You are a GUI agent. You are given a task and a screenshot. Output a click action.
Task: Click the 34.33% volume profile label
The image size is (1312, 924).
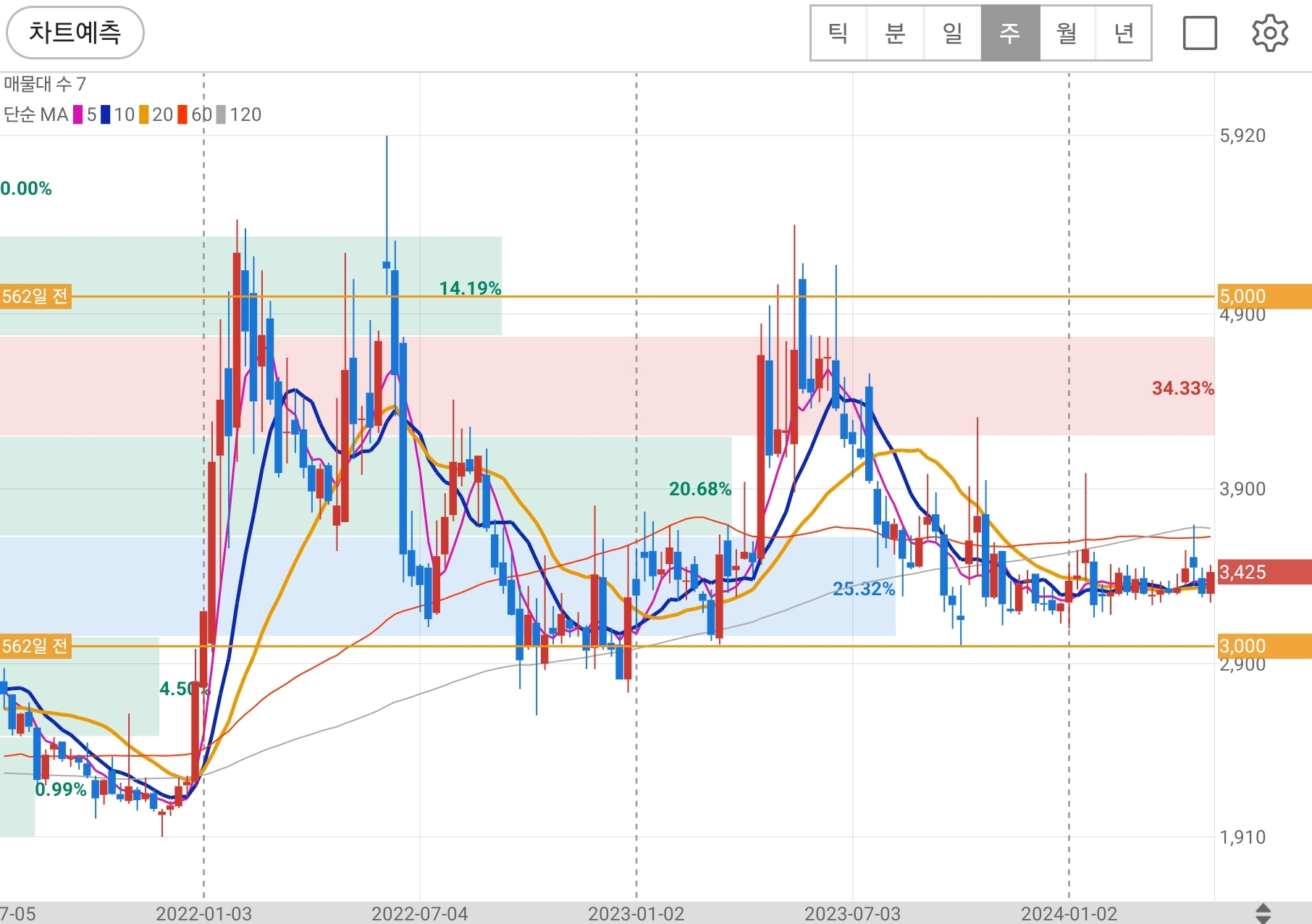pos(1183,388)
